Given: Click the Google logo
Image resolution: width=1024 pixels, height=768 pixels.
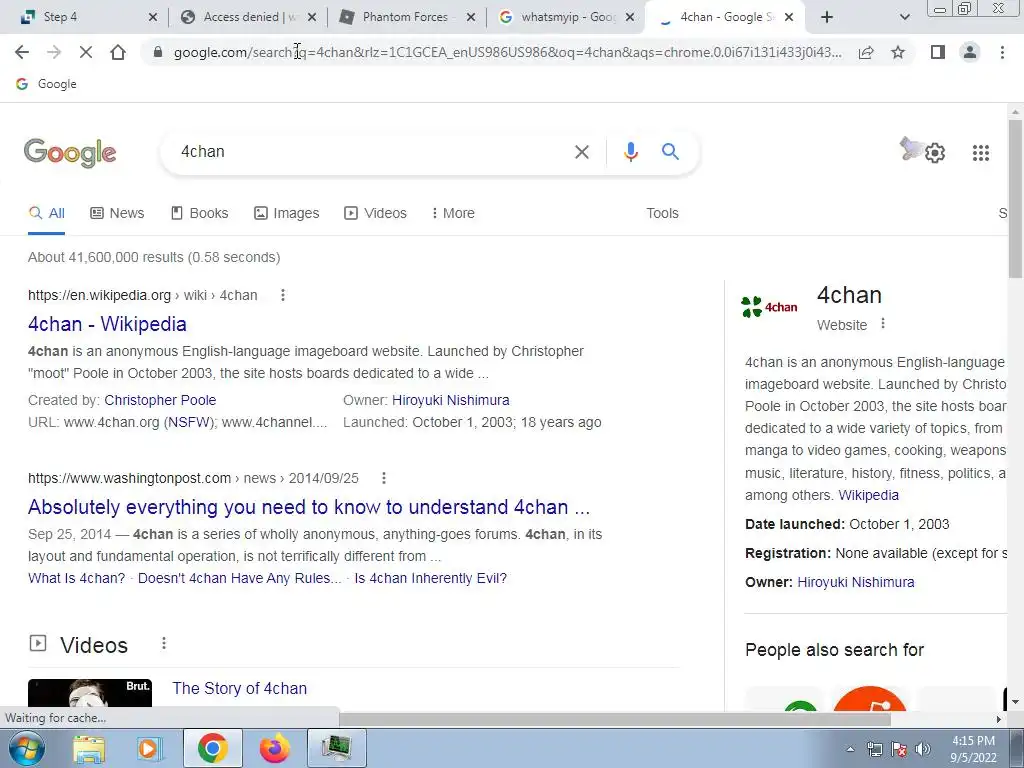Looking at the screenshot, I should (70, 153).
